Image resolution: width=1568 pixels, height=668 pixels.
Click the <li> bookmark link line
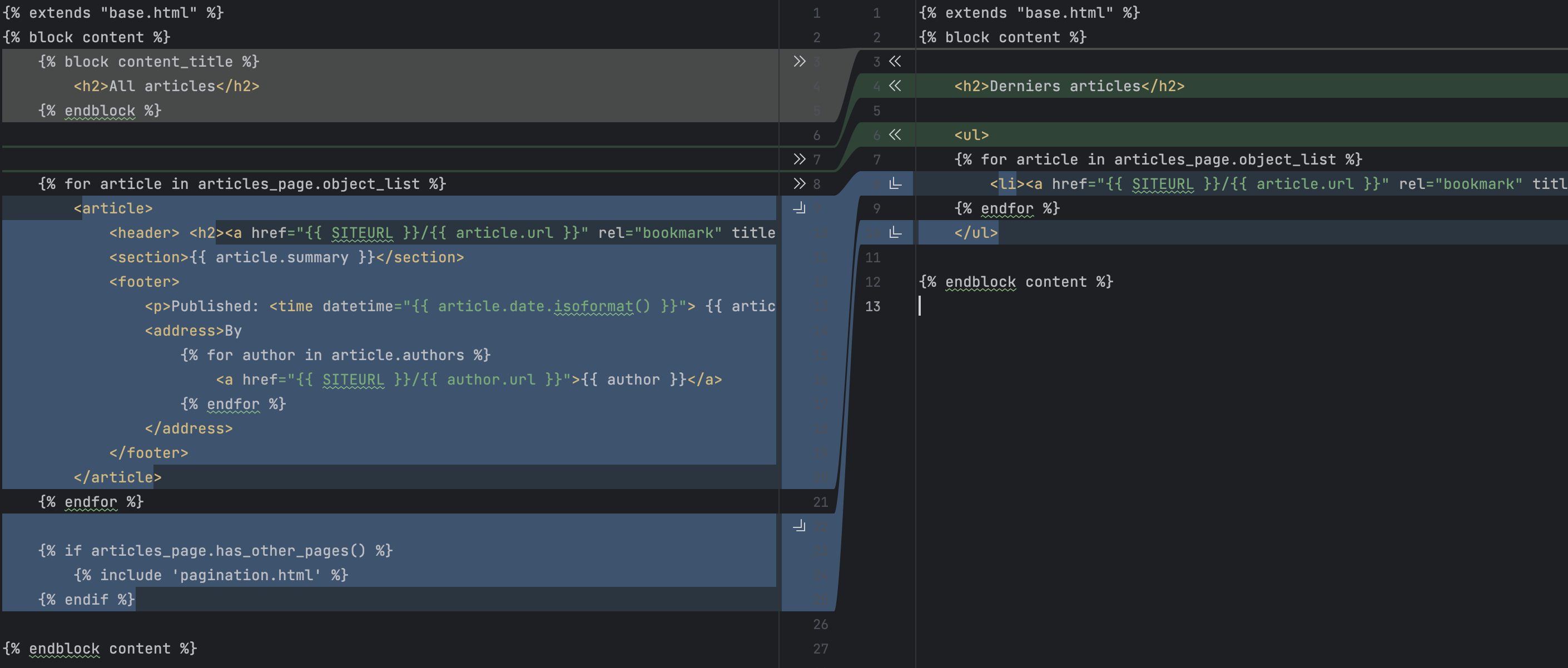(1278, 184)
